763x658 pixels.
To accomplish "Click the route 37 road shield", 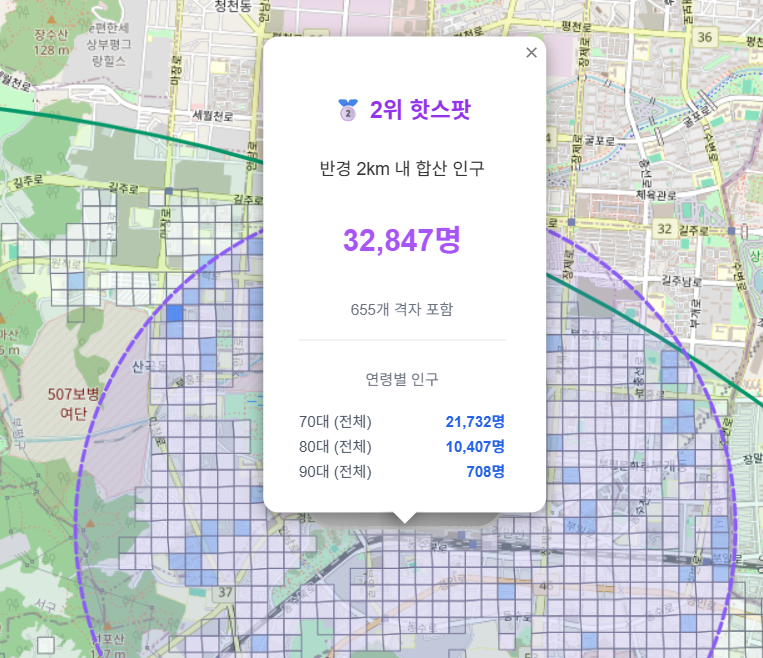I will pos(225,592).
